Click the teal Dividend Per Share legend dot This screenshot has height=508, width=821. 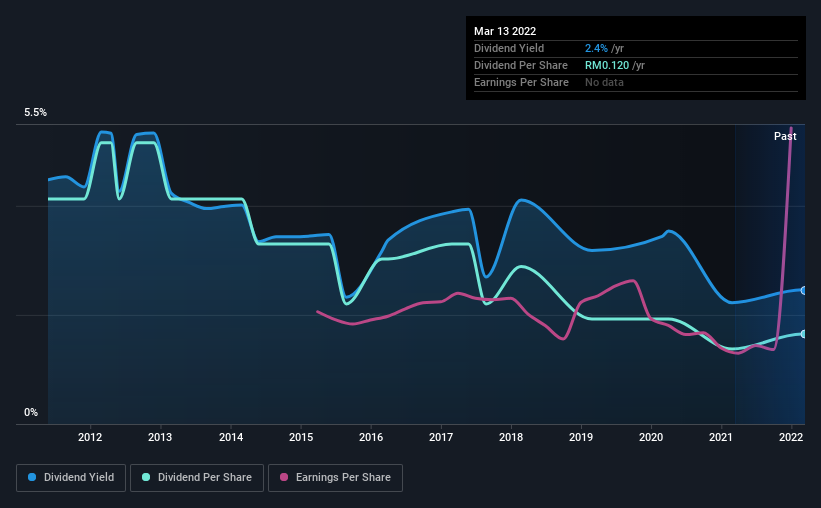(146, 477)
